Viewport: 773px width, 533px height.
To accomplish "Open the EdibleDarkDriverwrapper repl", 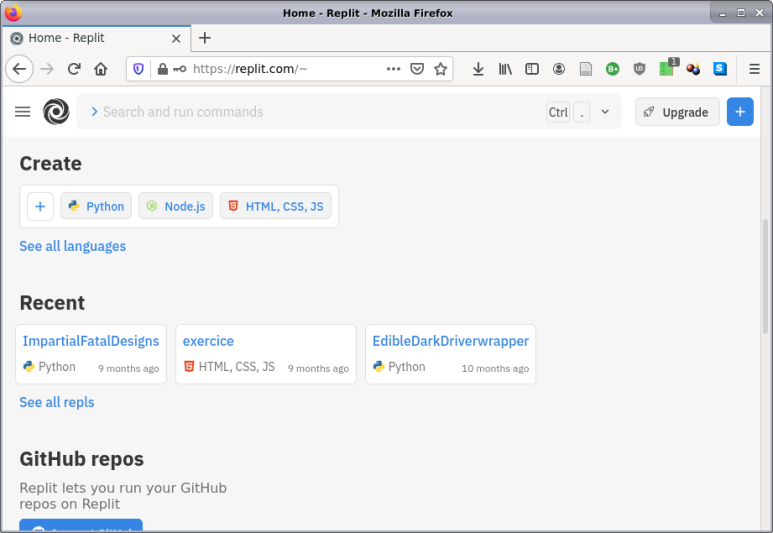I will [451, 341].
